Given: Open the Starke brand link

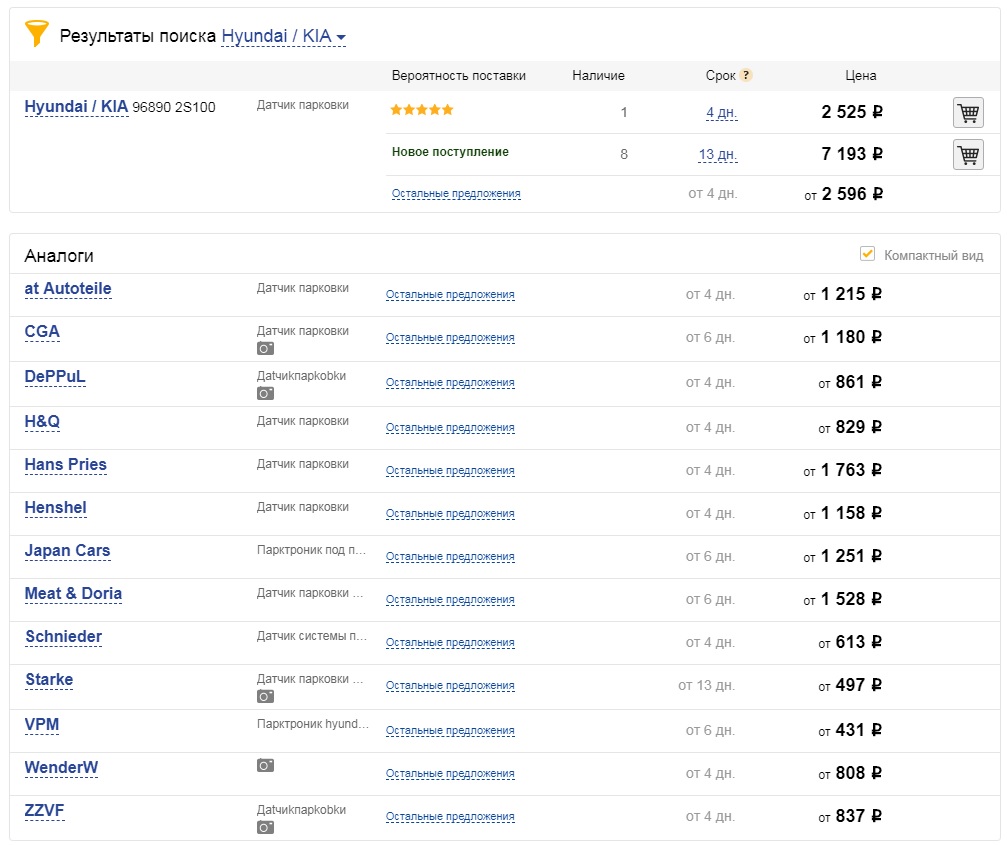Looking at the screenshot, I should pos(49,680).
